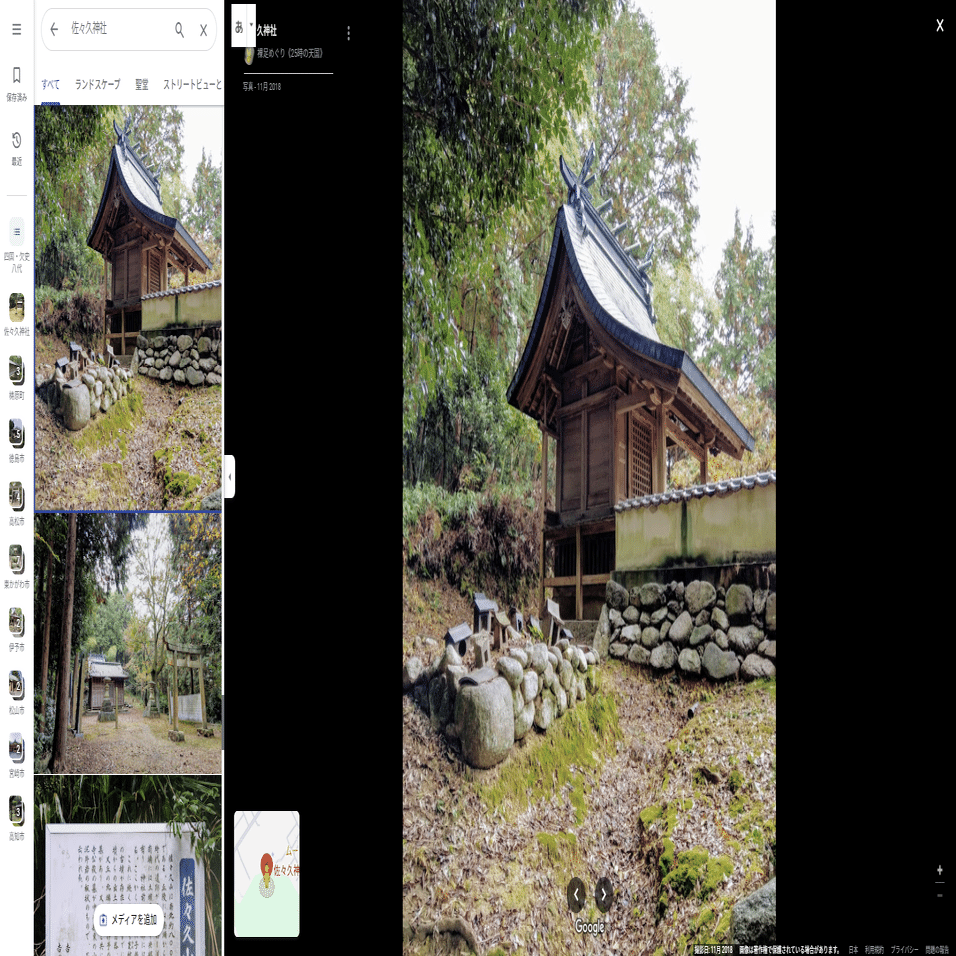Viewport: 956px width, 956px height.
Task: Open the 最近 recent history
Action: coord(16,148)
